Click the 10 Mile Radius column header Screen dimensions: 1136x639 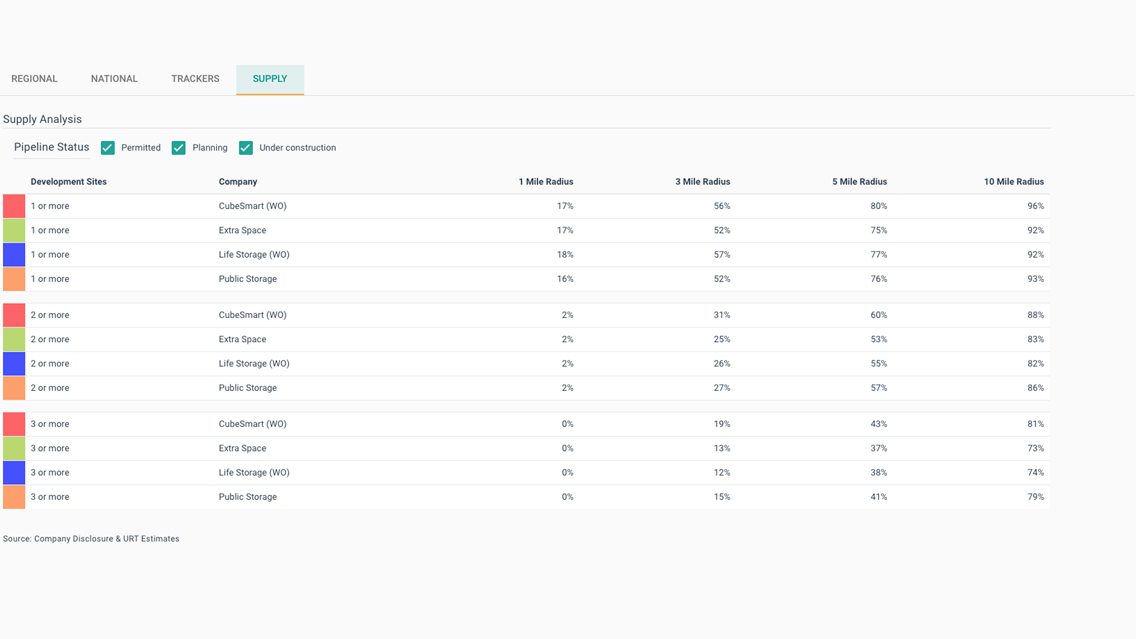point(1014,182)
